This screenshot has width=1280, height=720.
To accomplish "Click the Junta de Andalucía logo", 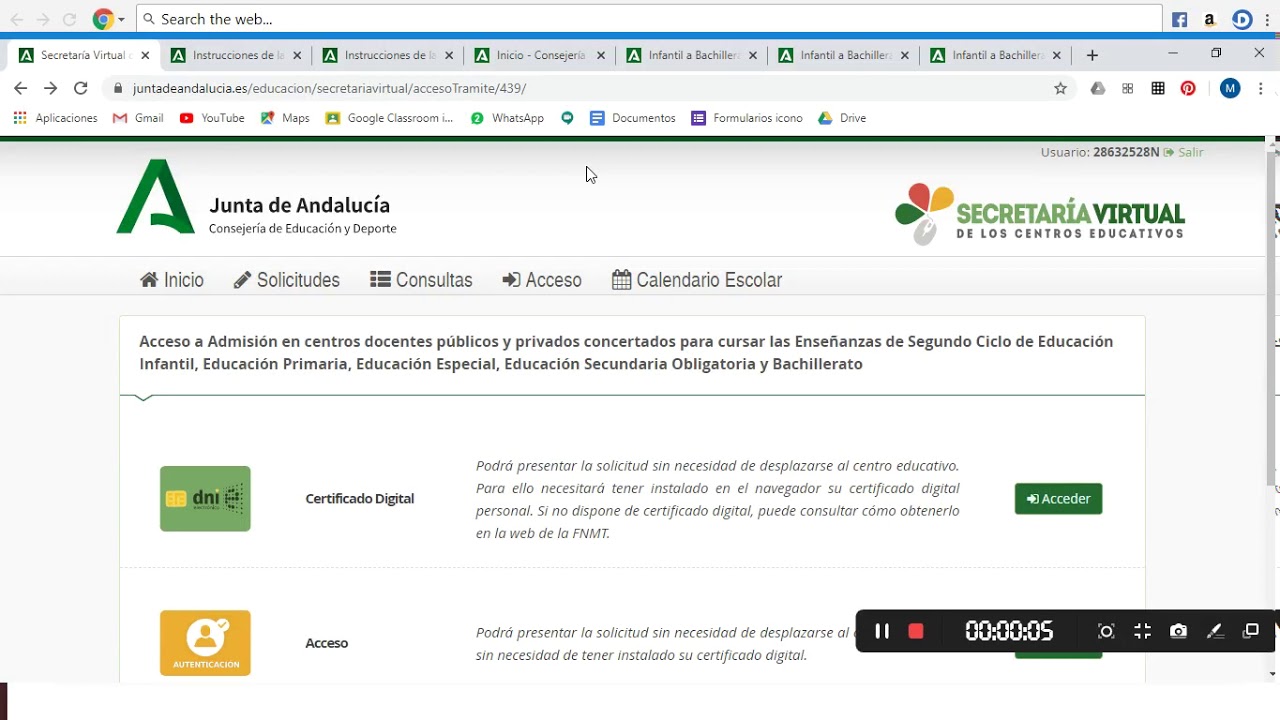I will [x=257, y=197].
